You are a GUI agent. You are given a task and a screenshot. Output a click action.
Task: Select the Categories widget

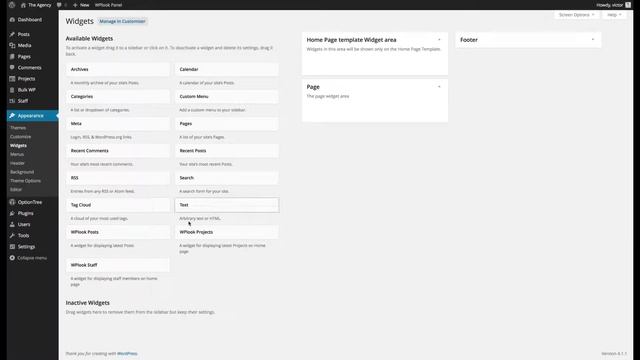tap(118, 96)
